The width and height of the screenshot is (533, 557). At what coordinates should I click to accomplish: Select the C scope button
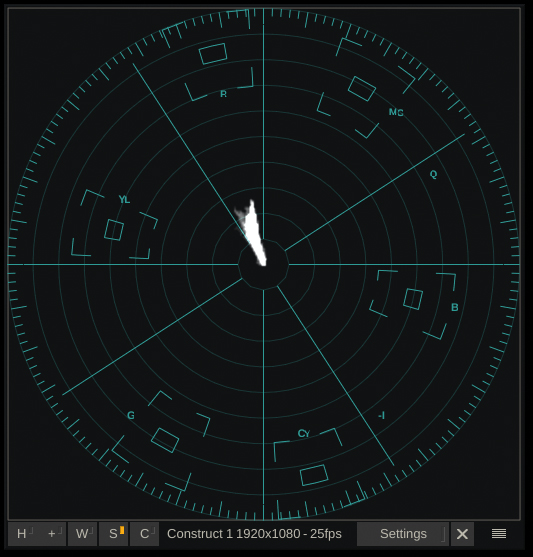(144, 534)
